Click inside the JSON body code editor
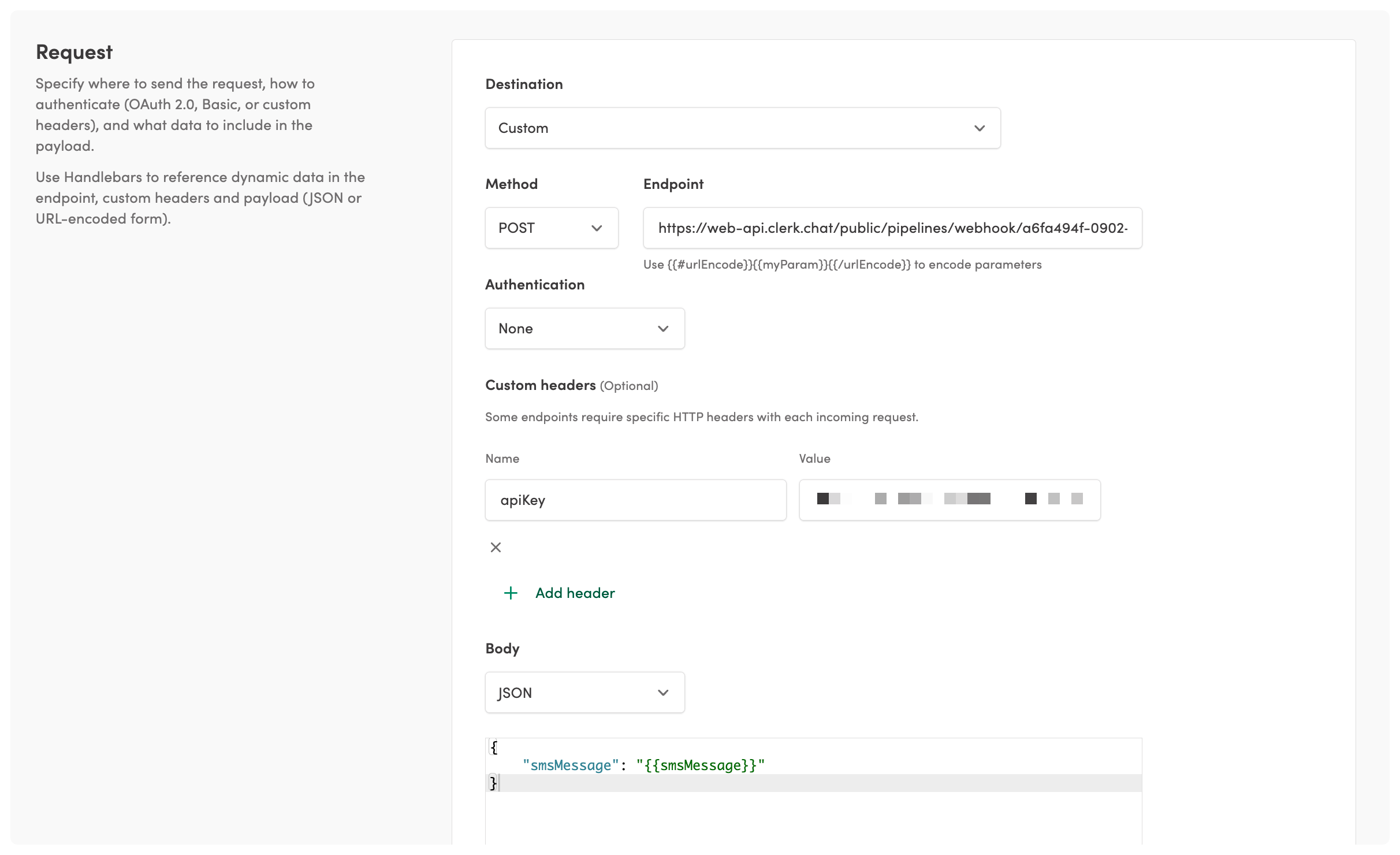The width and height of the screenshot is (1400, 855). 813,790
